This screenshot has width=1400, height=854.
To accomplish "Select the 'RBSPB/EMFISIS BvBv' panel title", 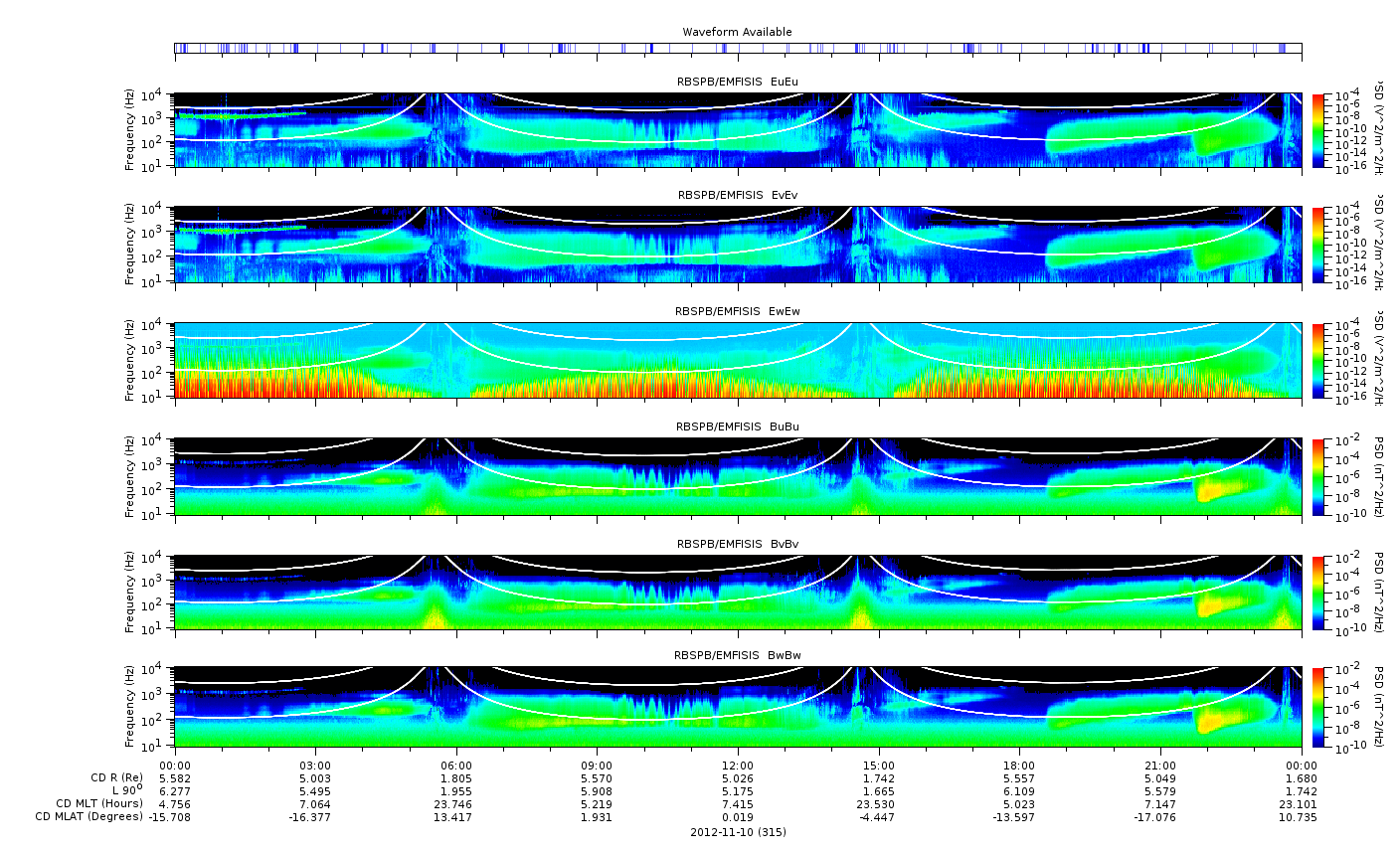I will (737, 544).
